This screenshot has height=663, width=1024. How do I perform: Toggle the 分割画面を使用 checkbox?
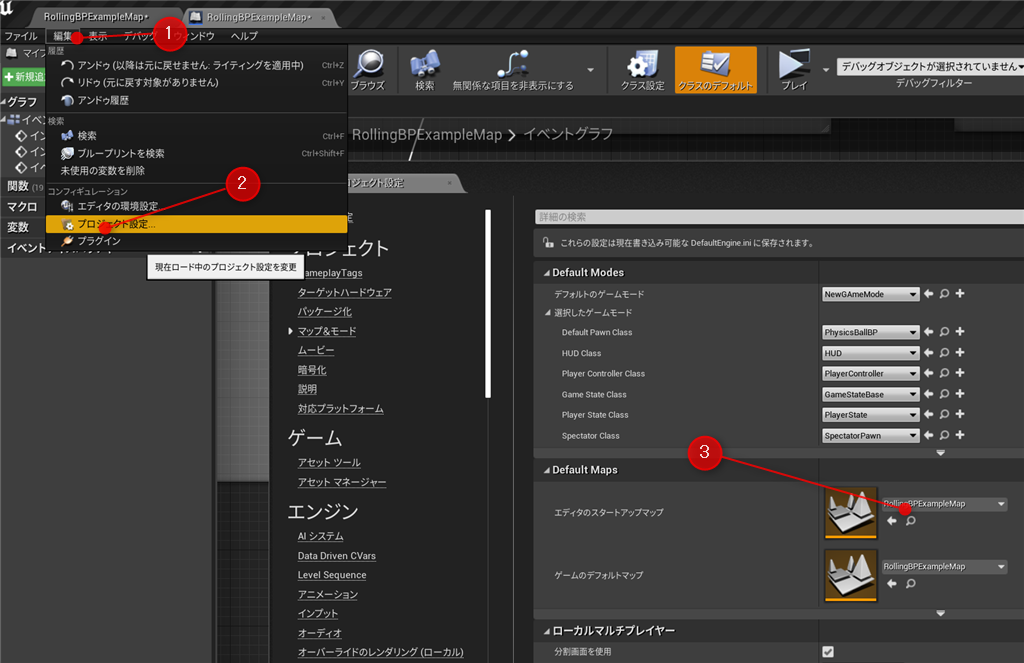828,652
